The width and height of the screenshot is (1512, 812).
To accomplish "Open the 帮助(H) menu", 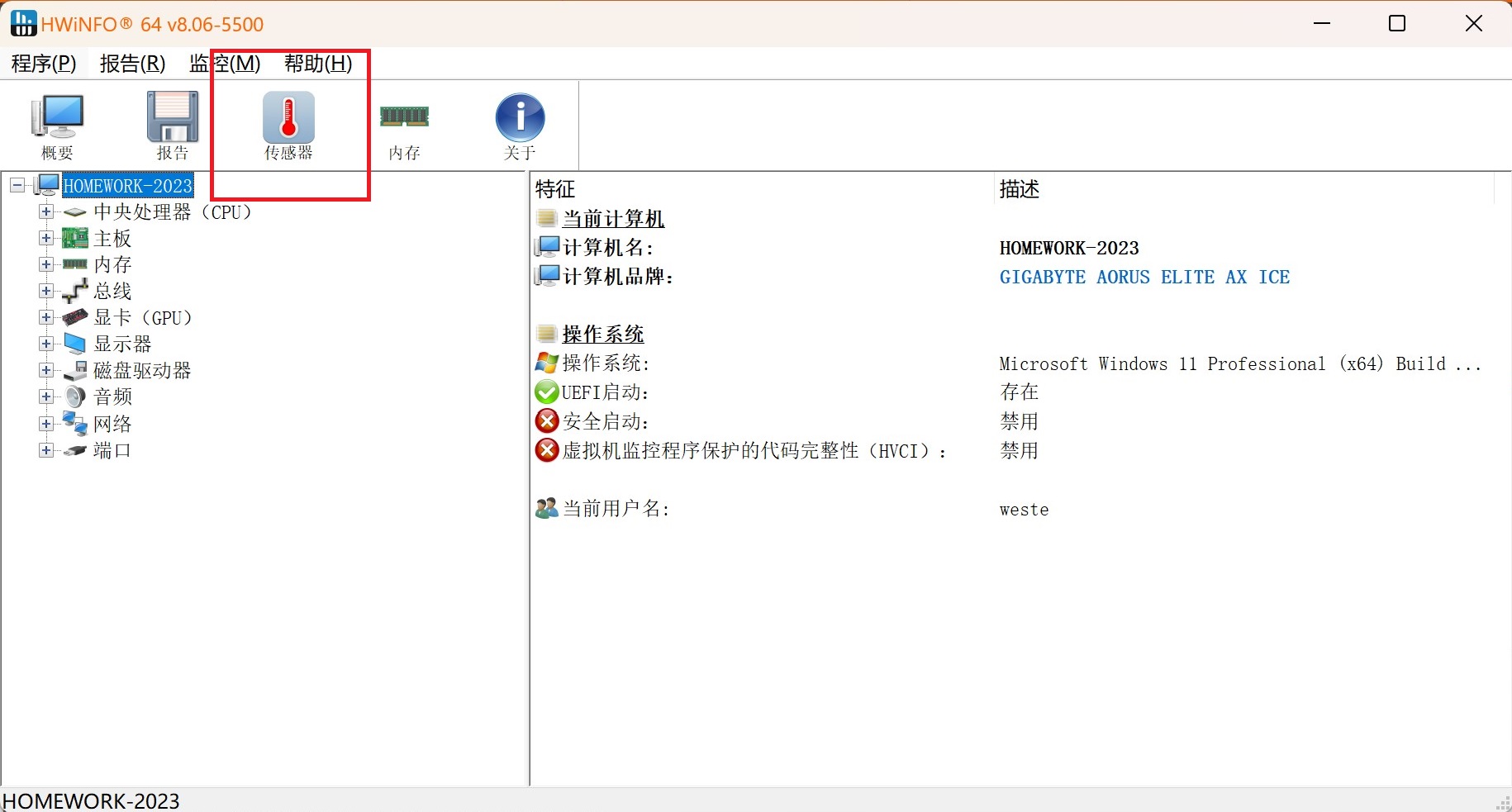I will (318, 64).
